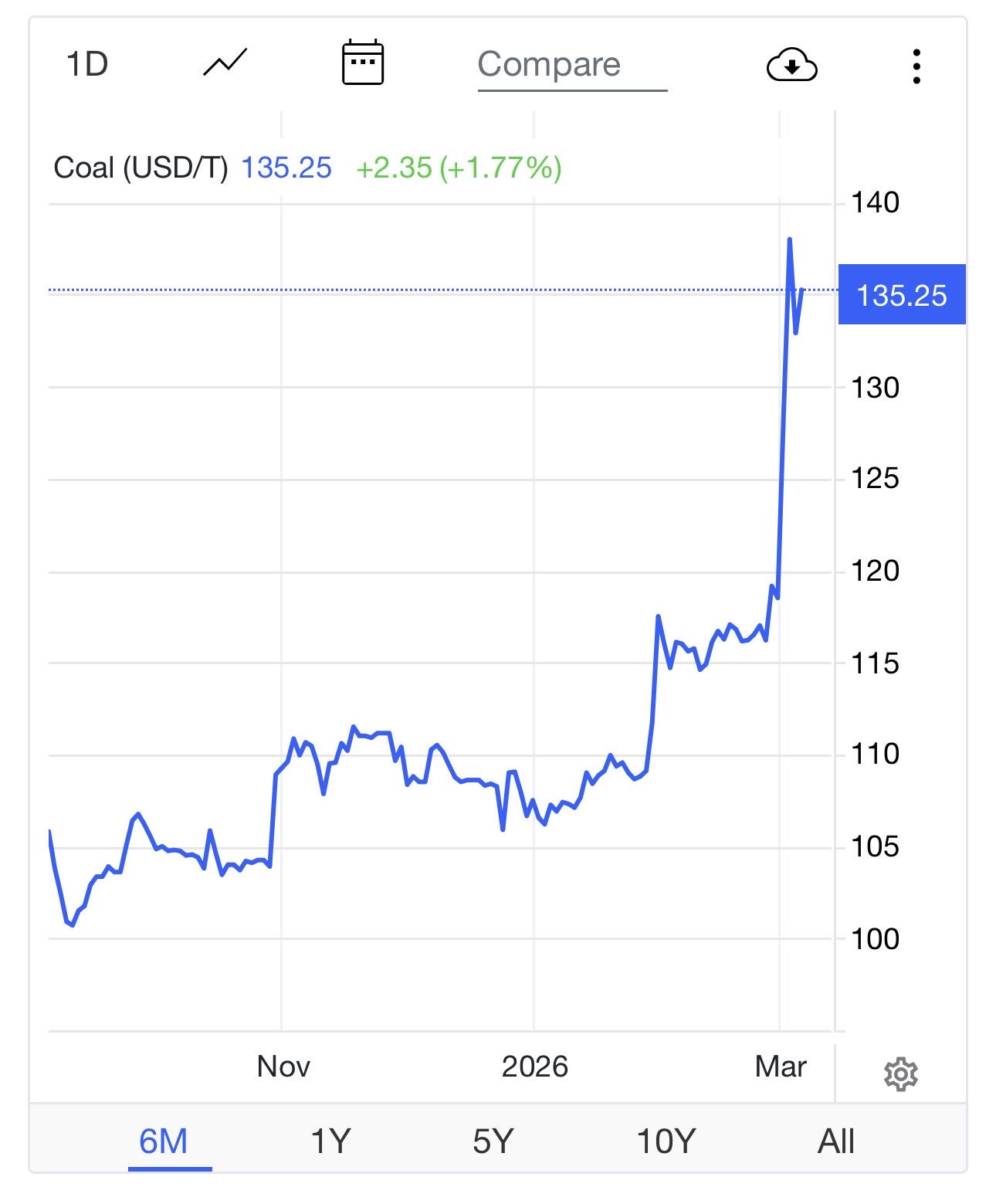Viewport: 996px width, 1204px height.
Task: Click the March peak on the chart line
Action: coord(789,240)
